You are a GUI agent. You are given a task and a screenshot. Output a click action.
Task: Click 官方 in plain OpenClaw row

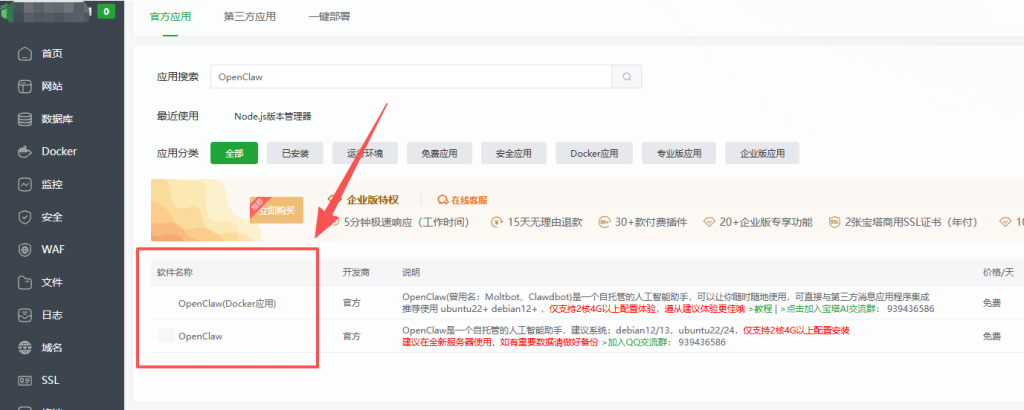351,336
